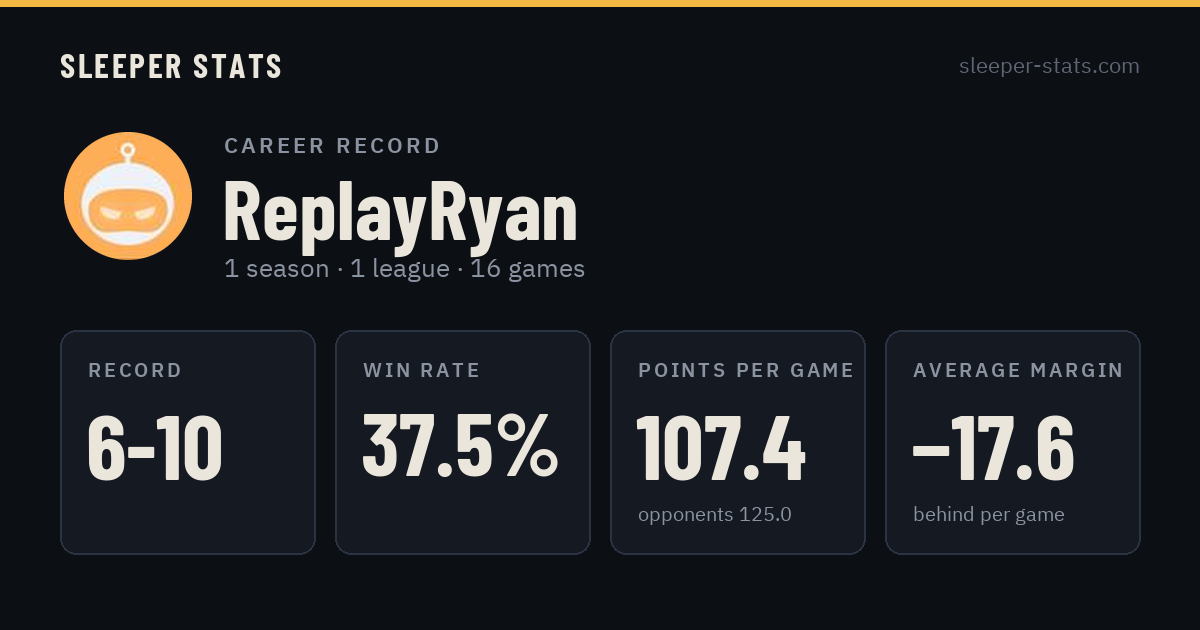The height and width of the screenshot is (630, 1200).
Task: Open the Record stat card
Action: 188,442
